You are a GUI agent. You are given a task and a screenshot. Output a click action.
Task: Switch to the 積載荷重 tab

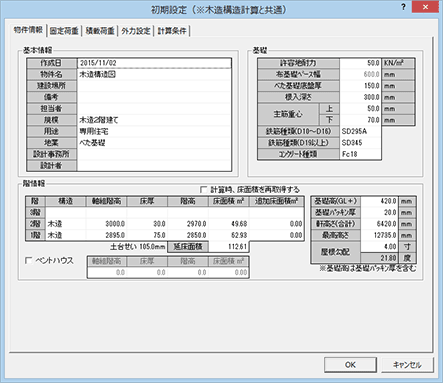100,31
